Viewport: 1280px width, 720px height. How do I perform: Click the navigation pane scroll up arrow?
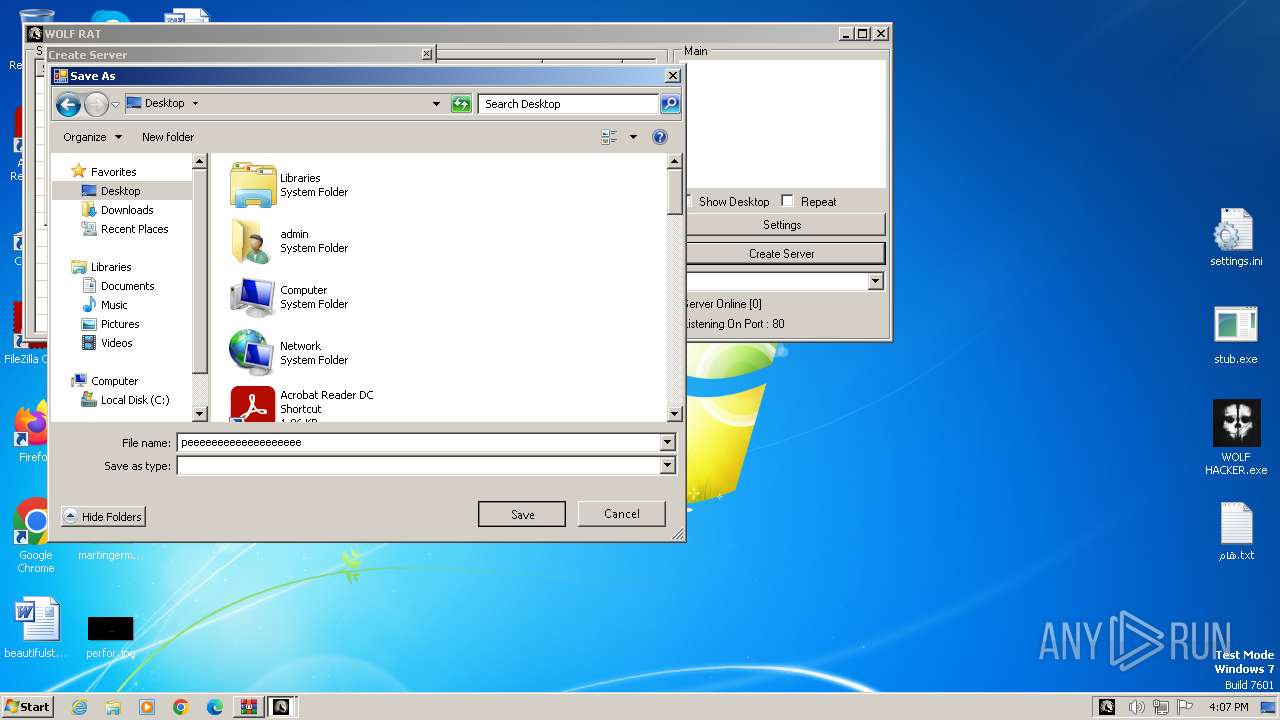(x=199, y=161)
